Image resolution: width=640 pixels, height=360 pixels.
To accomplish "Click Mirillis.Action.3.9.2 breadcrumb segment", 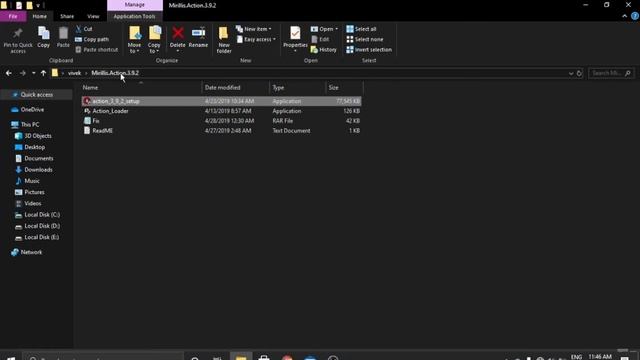I will (115, 73).
